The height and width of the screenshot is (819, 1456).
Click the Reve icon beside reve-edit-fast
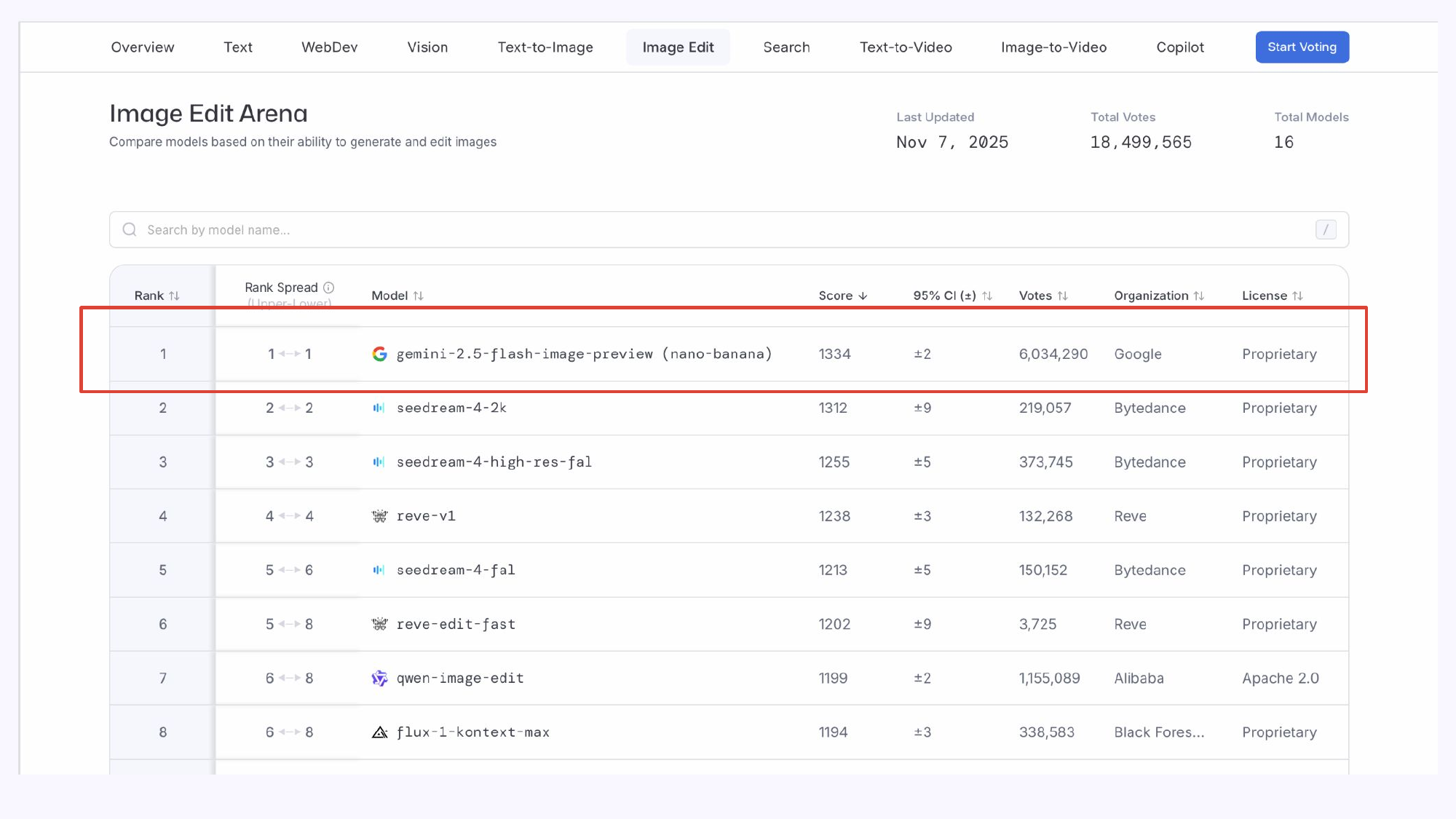[379, 624]
